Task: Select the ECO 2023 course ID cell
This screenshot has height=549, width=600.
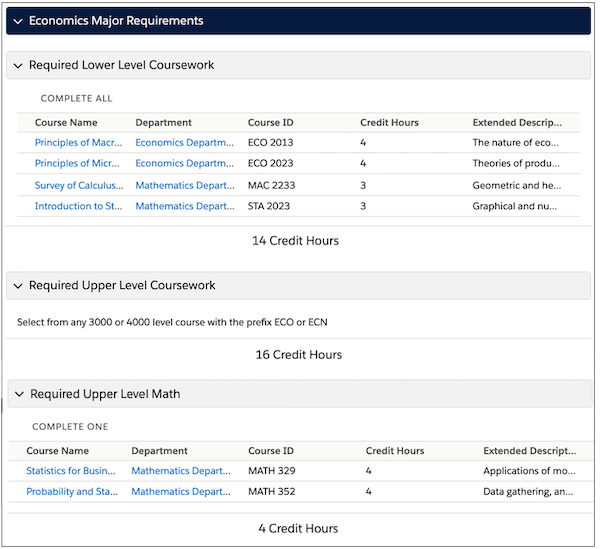Action: click(271, 163)
